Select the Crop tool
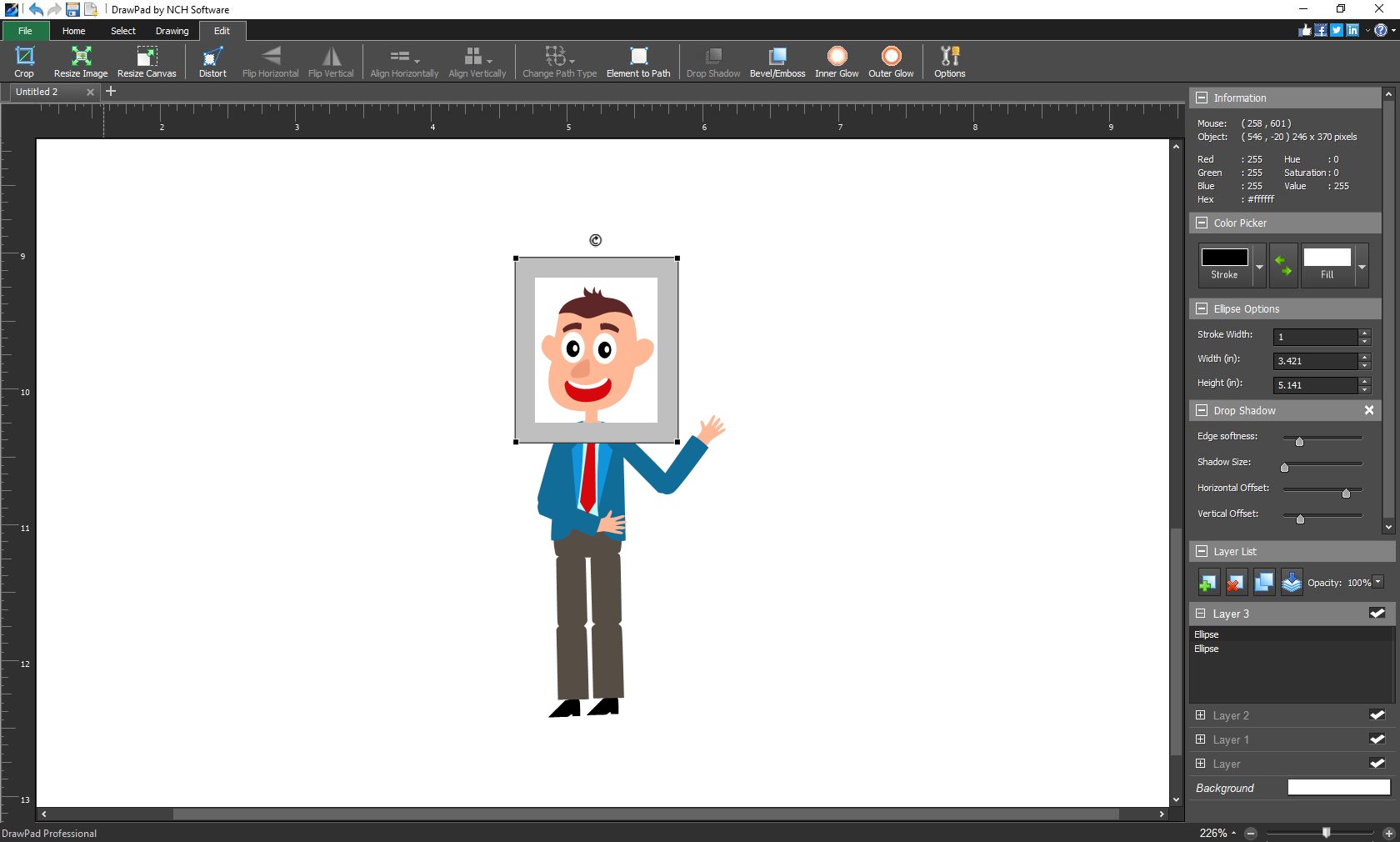1400x842 pixels. coord(24,61)
